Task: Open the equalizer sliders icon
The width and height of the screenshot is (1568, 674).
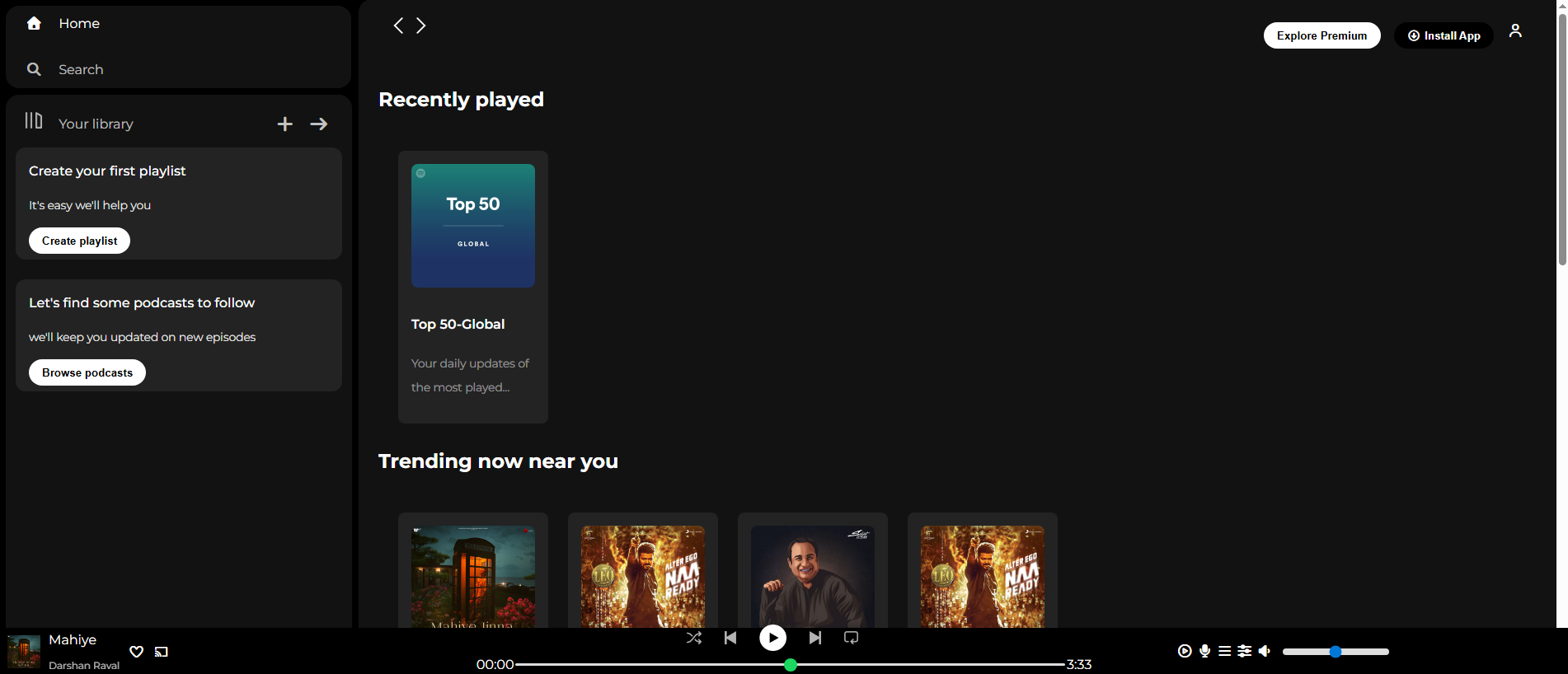Action: pos(1245,651)
